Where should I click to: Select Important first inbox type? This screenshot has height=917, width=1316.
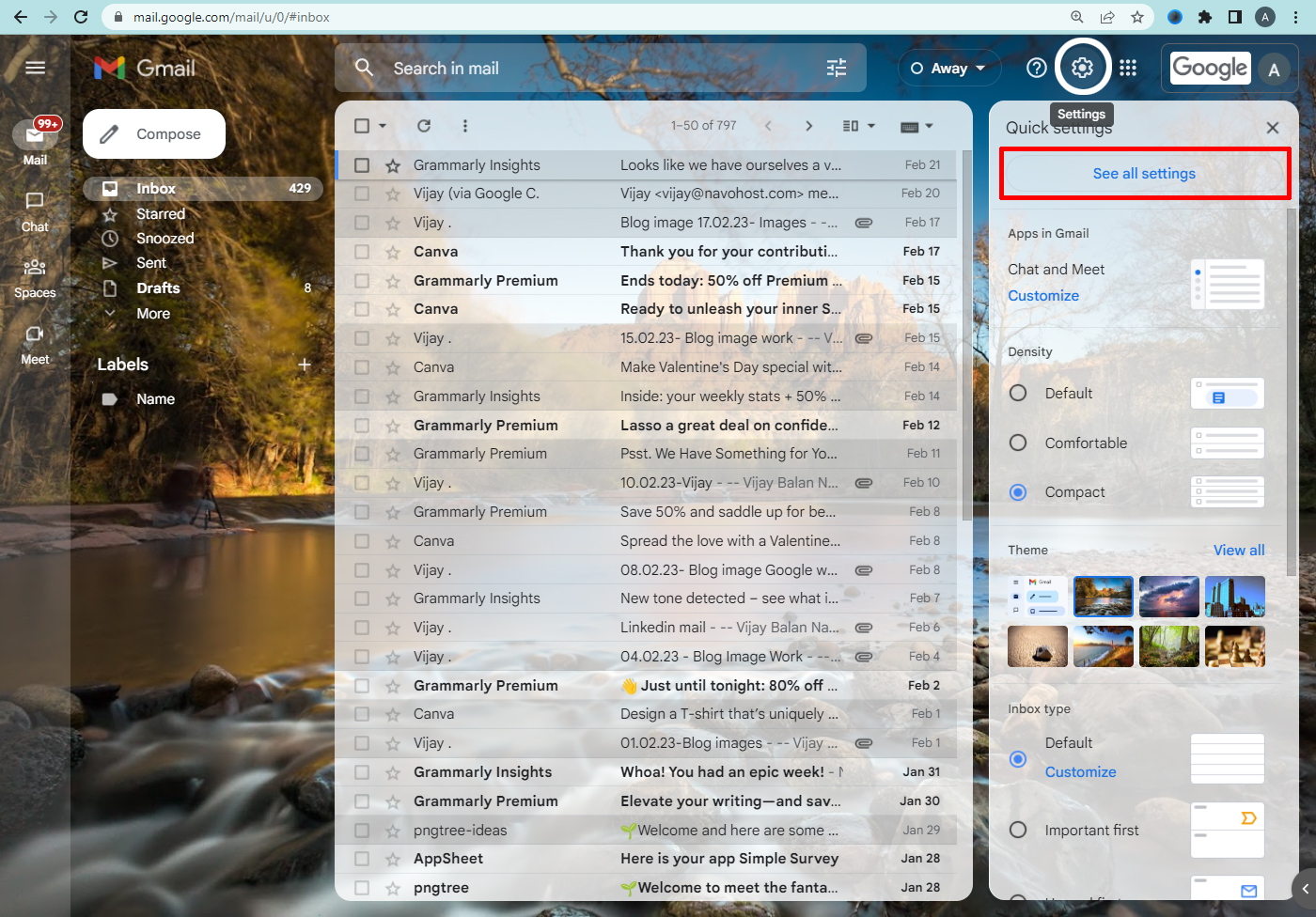[1018, 830]
